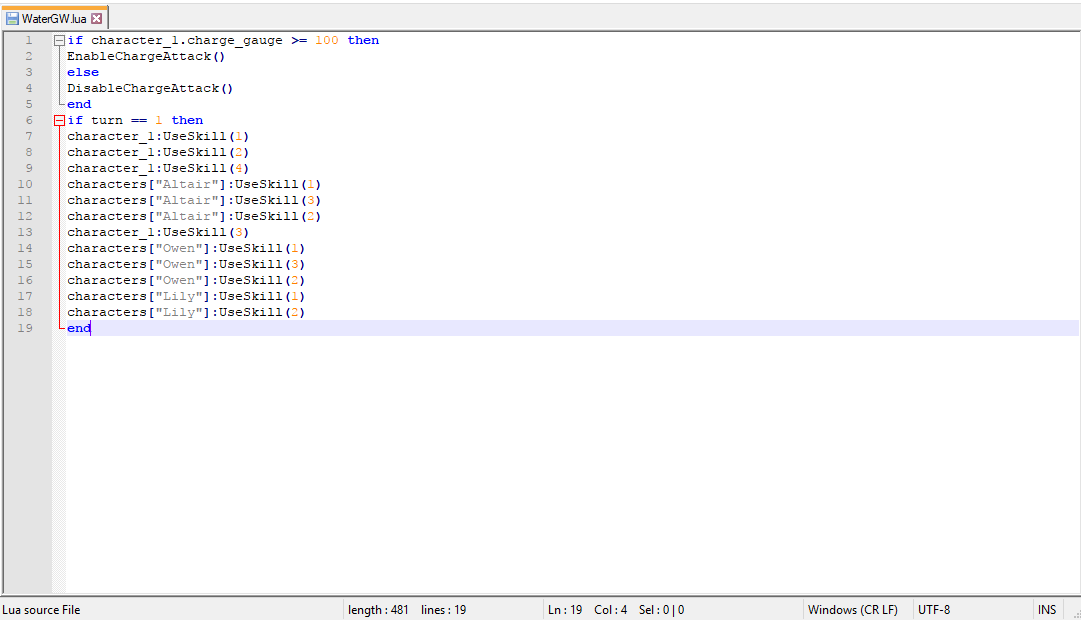This screenshot has height=620, width=1081.
Task: Click line number 1 in the margin
Action: click(28, 40)
